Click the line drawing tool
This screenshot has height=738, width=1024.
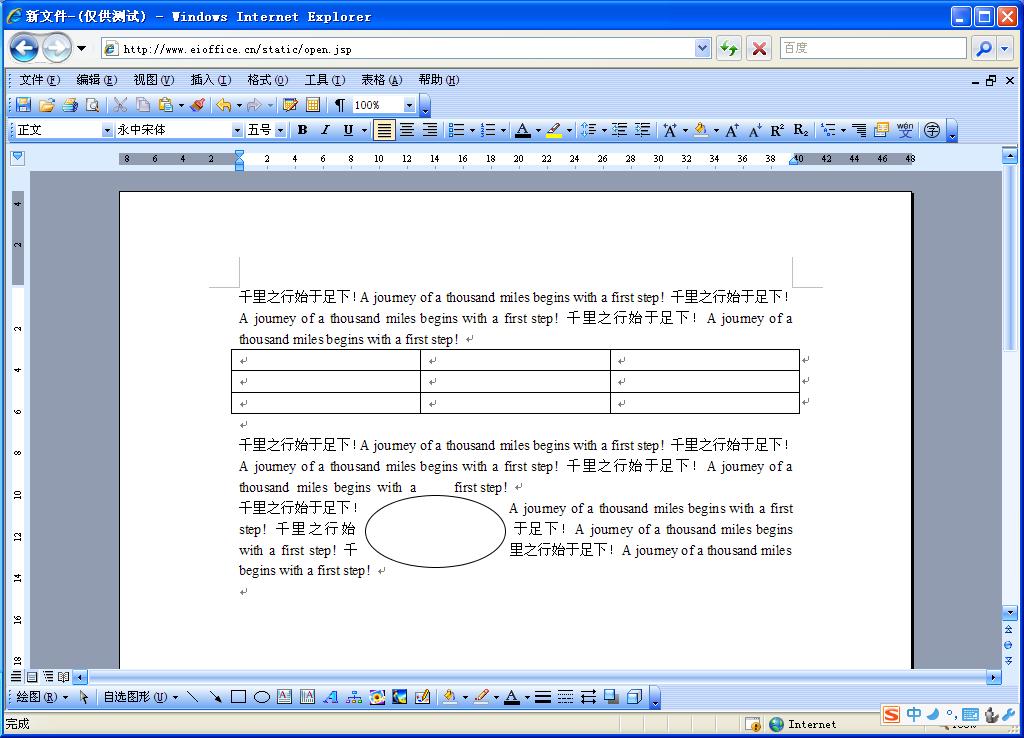coord(192,697)
